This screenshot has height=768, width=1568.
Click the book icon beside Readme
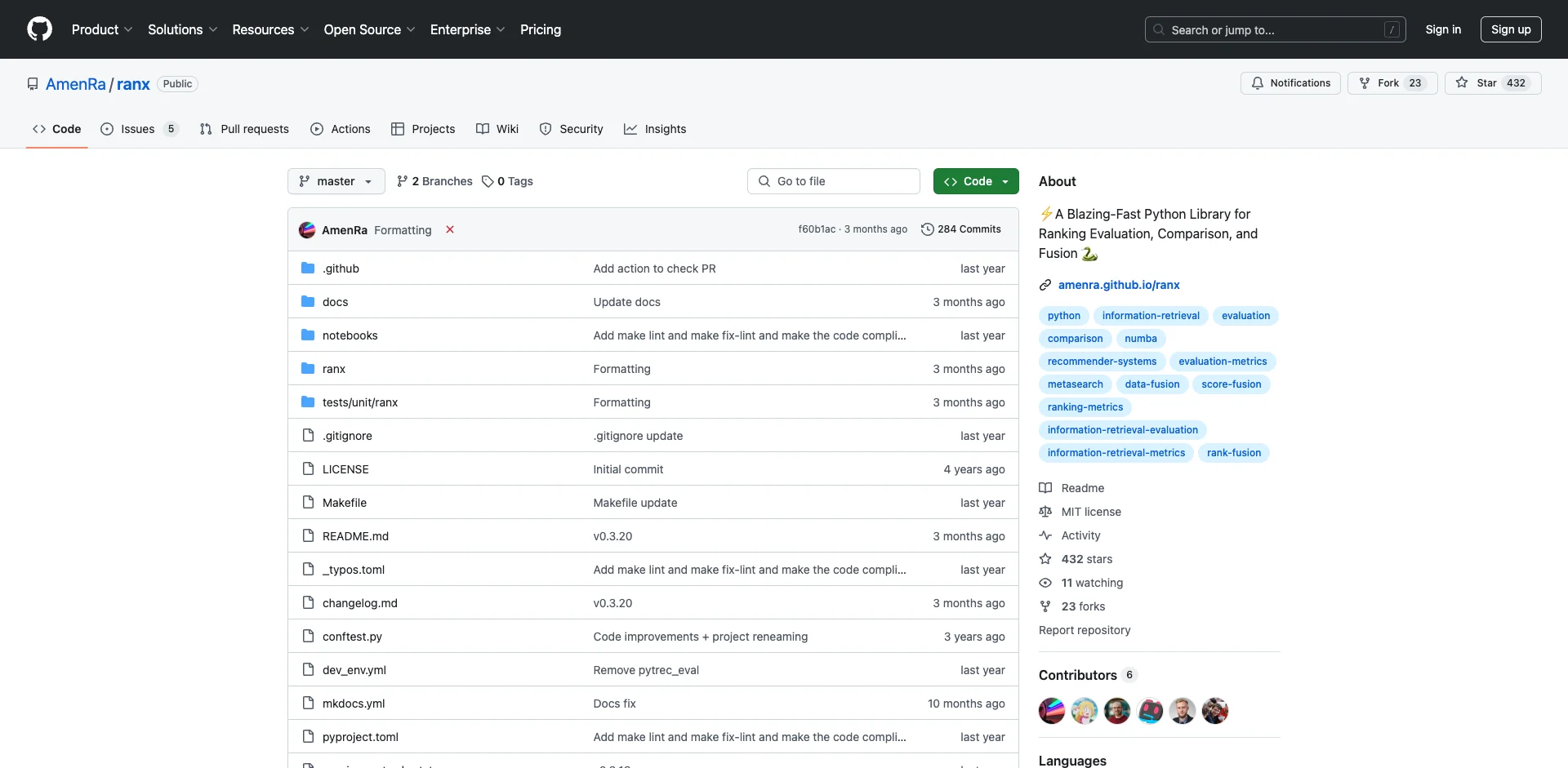pos(1045,488)
